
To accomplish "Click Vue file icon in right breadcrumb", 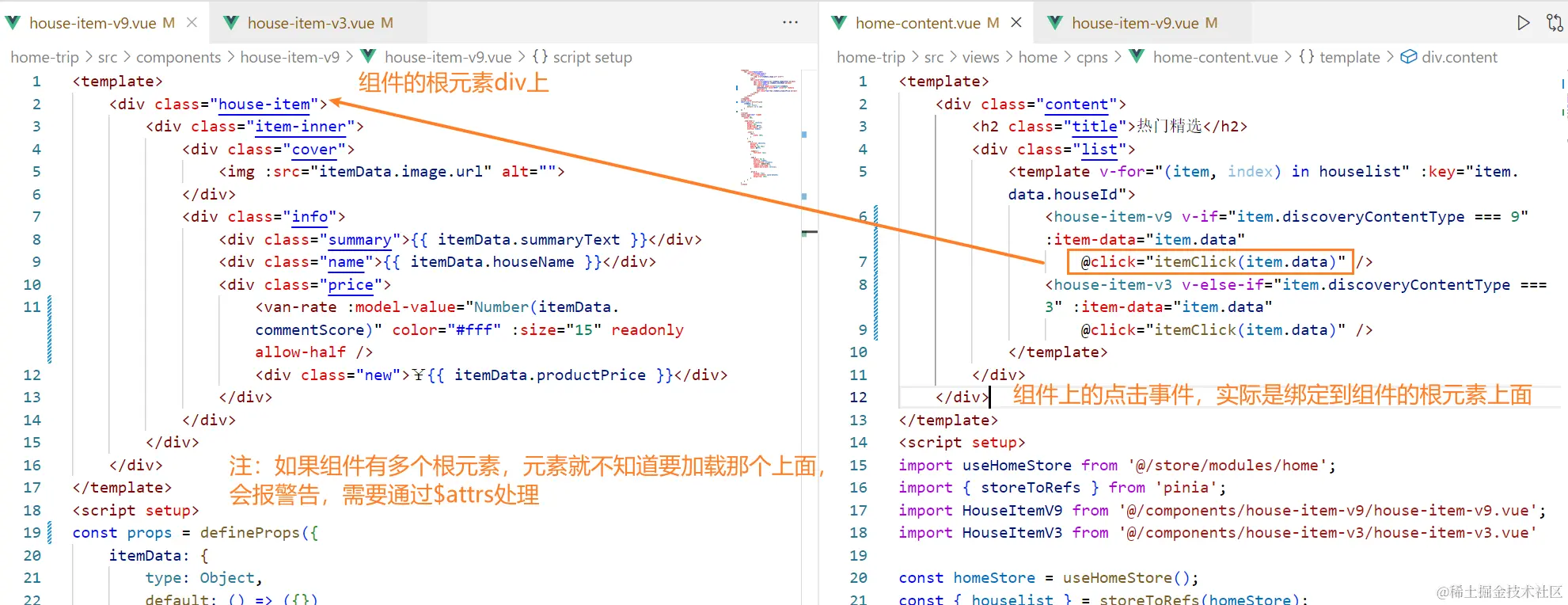I will (x=1137, y=56).
